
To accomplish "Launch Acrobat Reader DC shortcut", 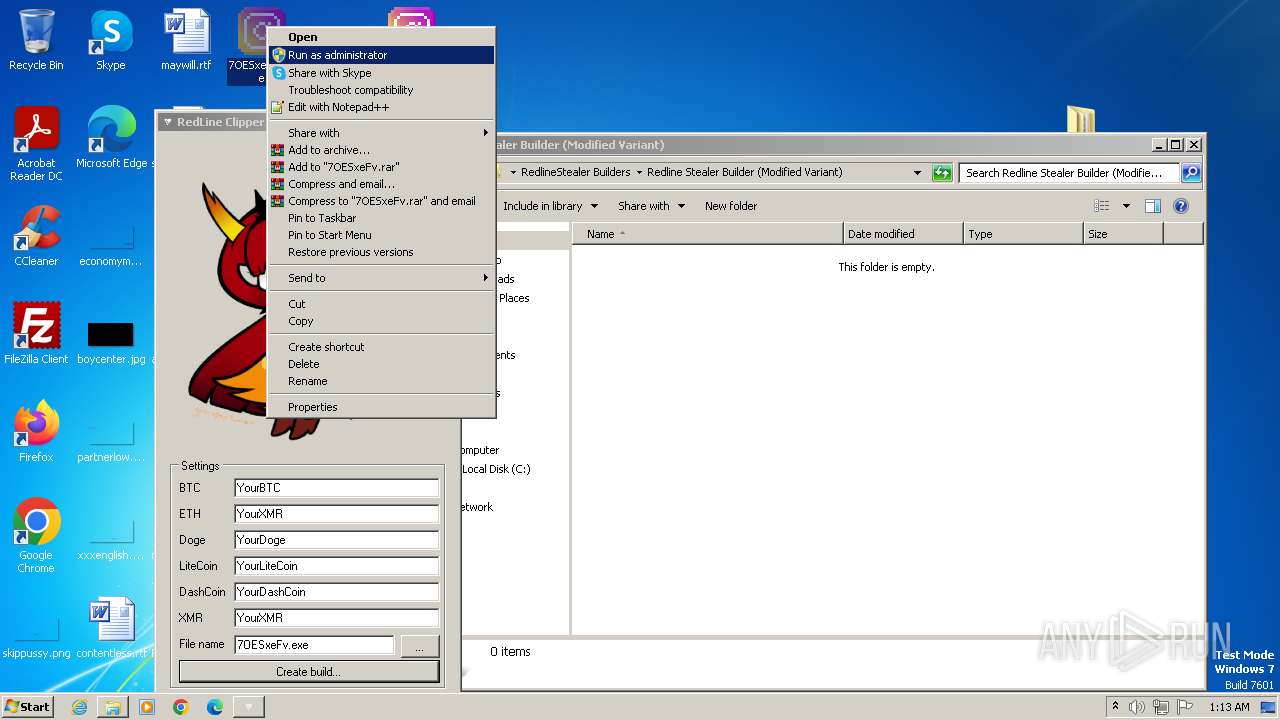I will [36, 144].
